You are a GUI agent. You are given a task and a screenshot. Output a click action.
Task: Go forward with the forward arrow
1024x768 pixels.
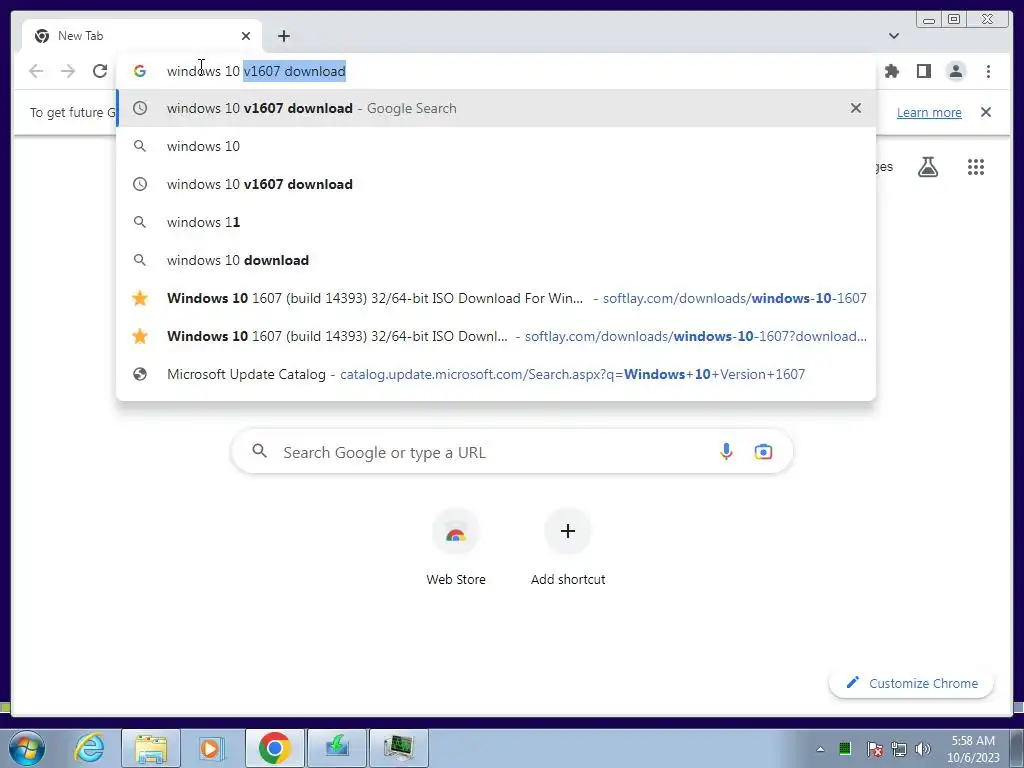(68, 71)
